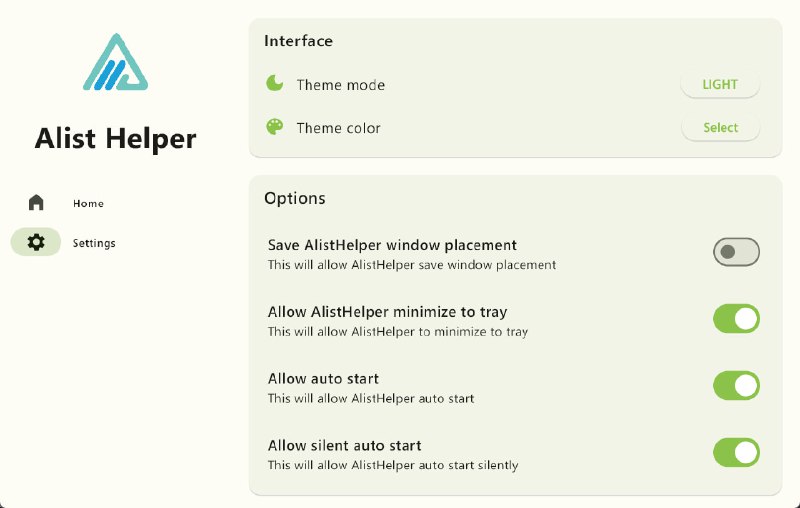The width and height of the screenshot is (800, 508).
Task: Open the Settings navigation item
Action: point(94,243)
